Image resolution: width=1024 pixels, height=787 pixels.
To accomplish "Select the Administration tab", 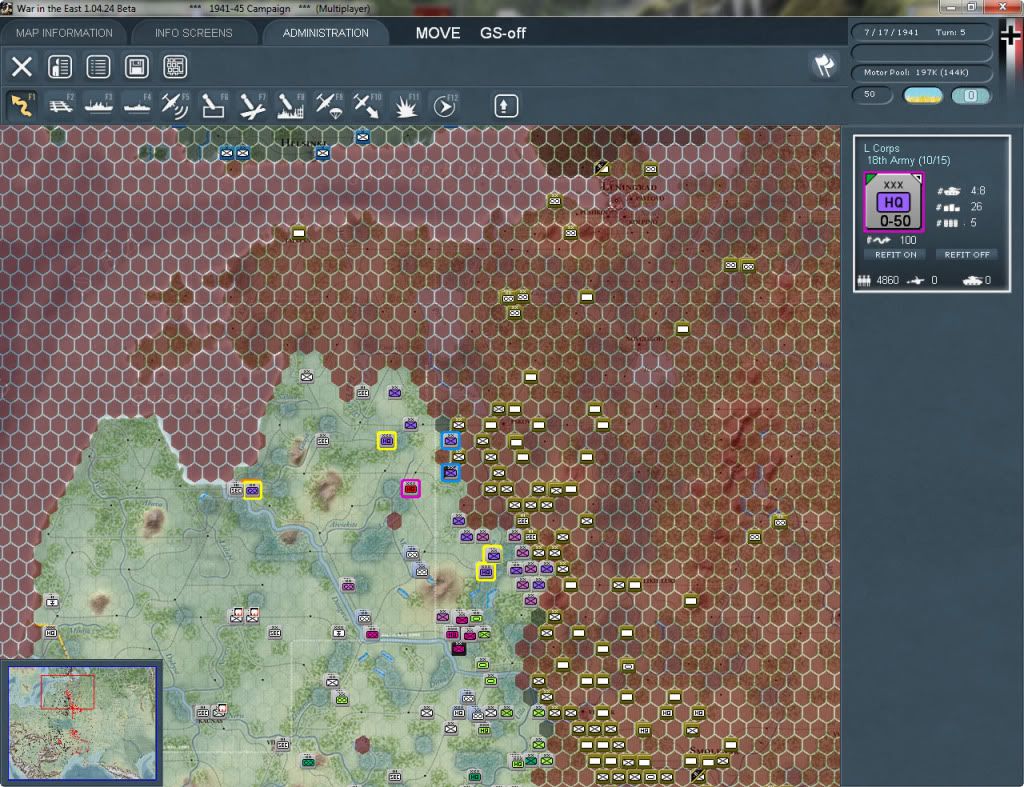I will [x=325, y=33].
